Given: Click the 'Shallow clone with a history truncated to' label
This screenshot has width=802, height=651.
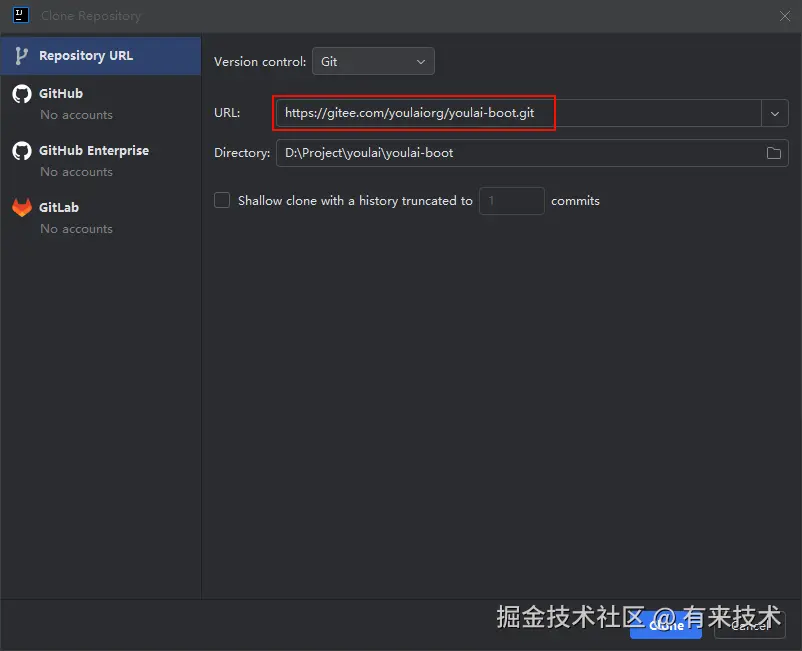Looking at the screenshot, I should click(x=355, y=200).
